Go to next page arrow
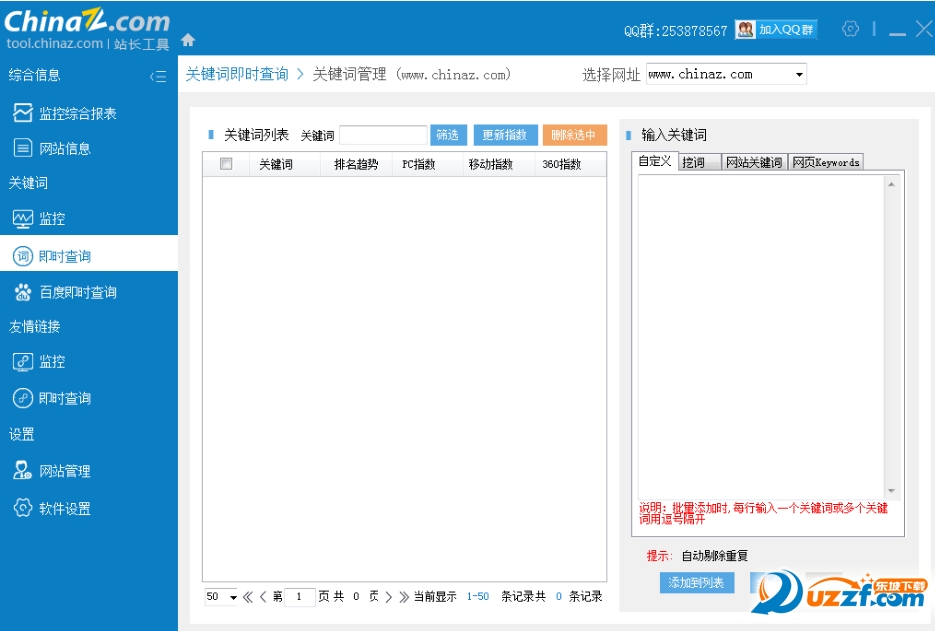 [x=389, y=596]
